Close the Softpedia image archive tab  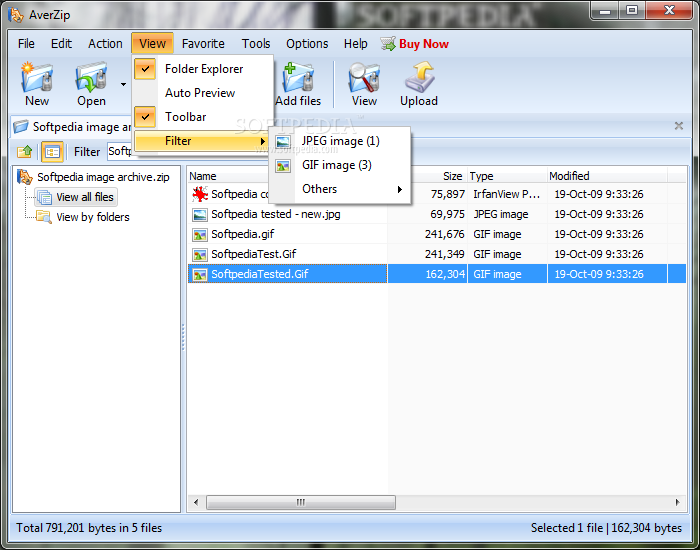[679, 126]
